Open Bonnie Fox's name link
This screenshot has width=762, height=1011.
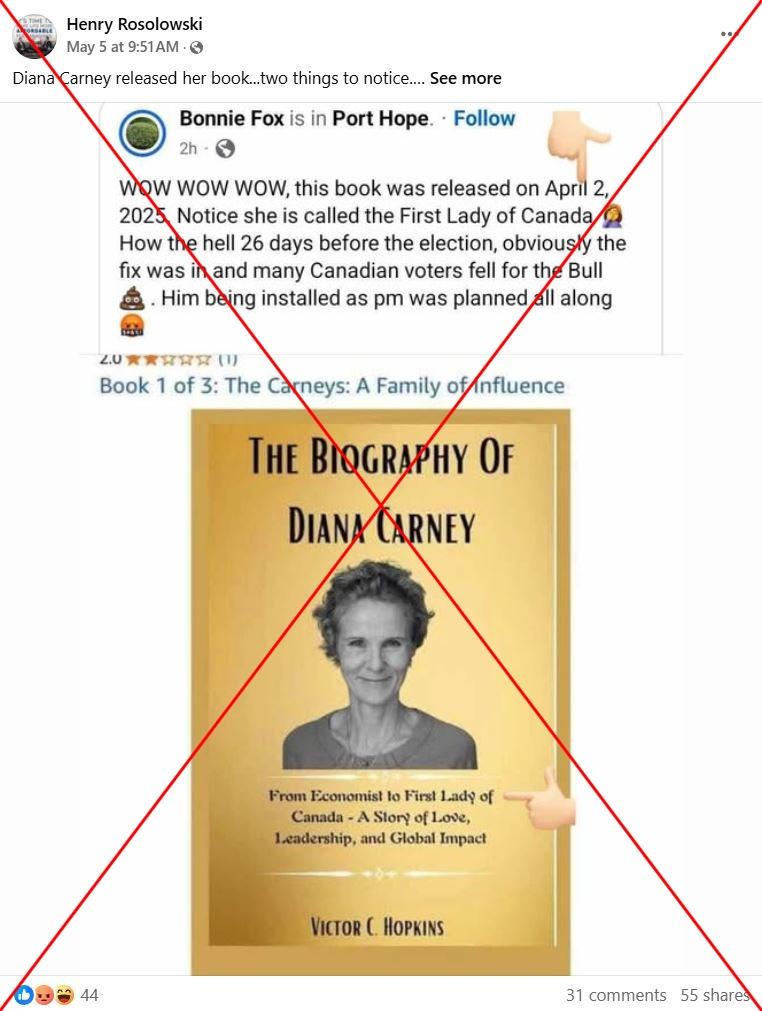click(x=231, y=118)
